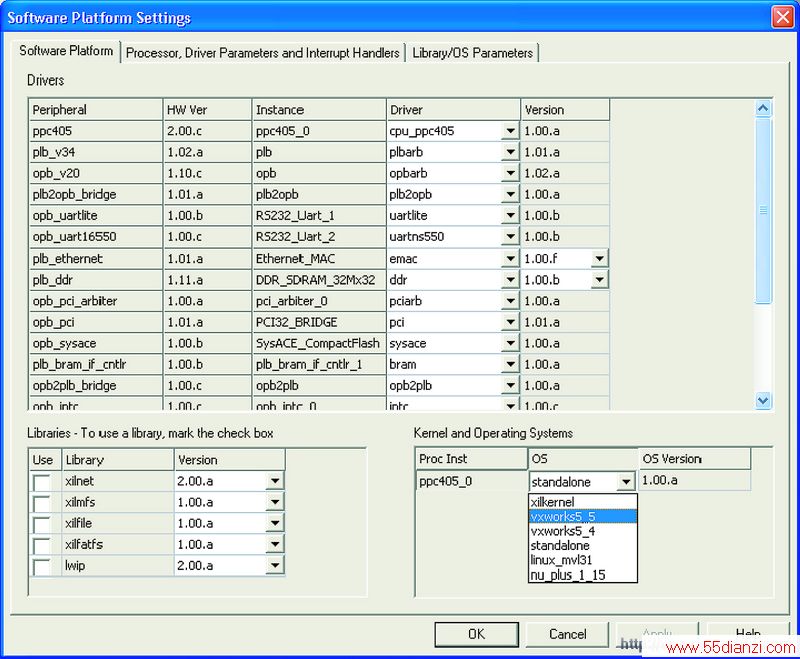Click the SysACE_CompactFlash instance cell
Image resolution: width=800 pixels, height=659 pixels.
[319, 343]
